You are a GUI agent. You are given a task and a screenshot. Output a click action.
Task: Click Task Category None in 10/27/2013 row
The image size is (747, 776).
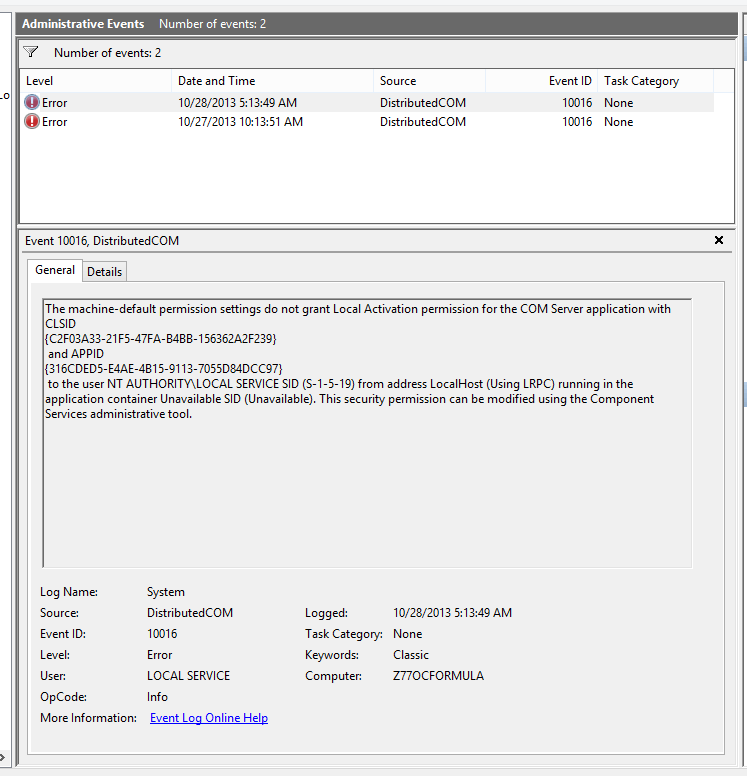click(x=618, y=122)
